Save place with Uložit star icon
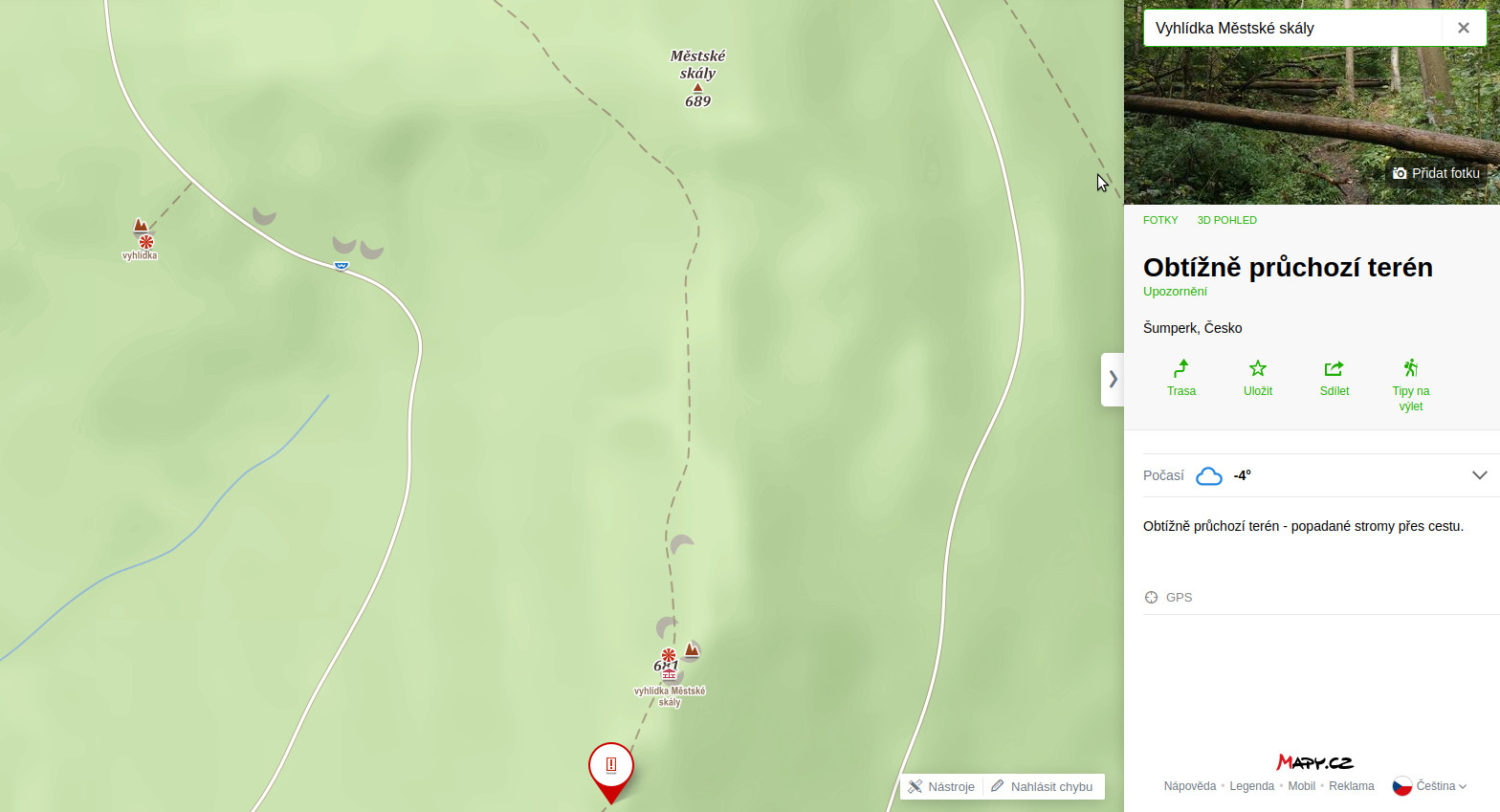Screen dimensions: 1500x812 tap(1258, 368)
